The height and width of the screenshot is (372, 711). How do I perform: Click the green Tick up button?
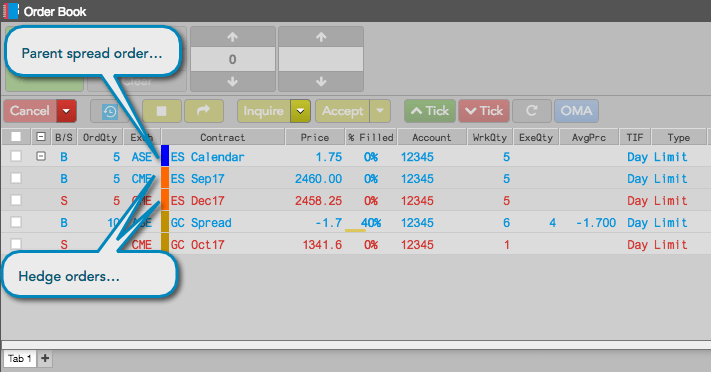(x=429, y=111)
